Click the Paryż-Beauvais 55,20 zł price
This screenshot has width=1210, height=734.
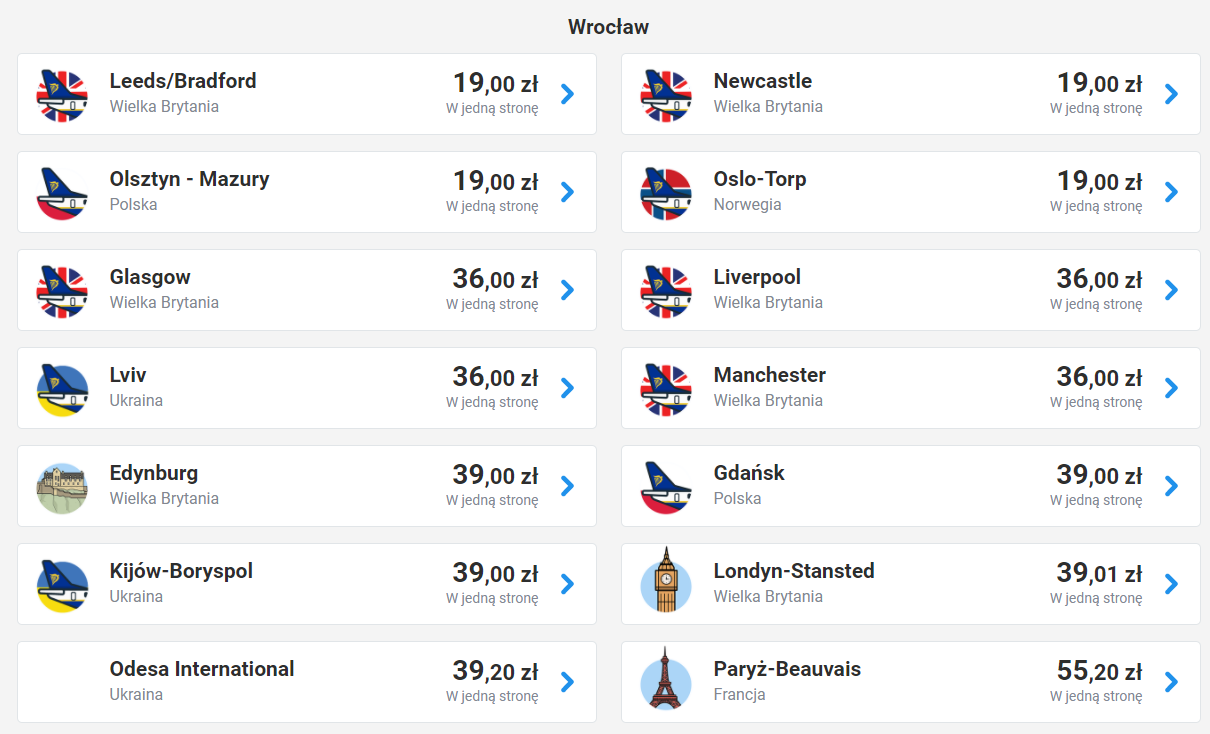1099,671
